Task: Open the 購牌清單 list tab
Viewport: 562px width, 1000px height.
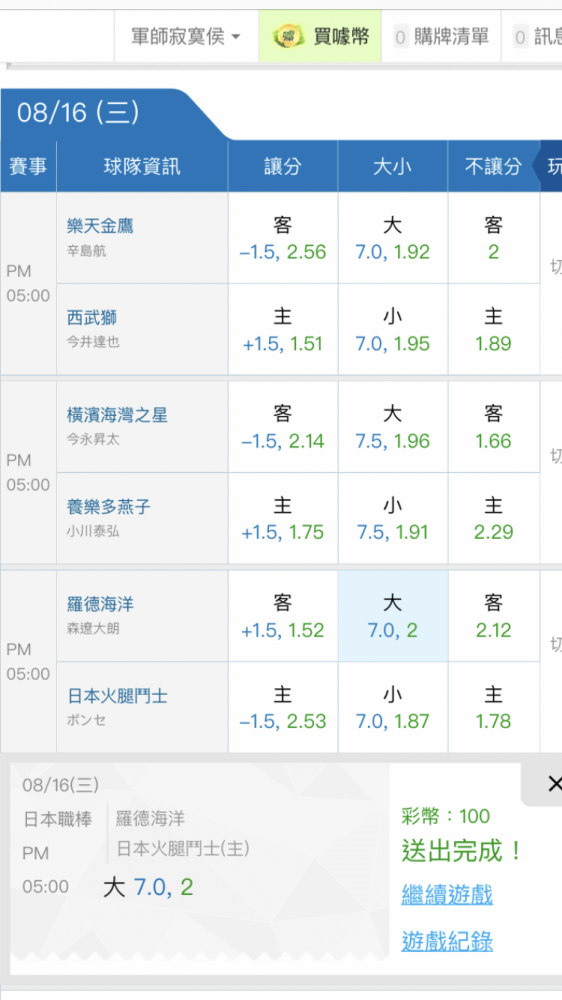Action: (x=441, y=36)
